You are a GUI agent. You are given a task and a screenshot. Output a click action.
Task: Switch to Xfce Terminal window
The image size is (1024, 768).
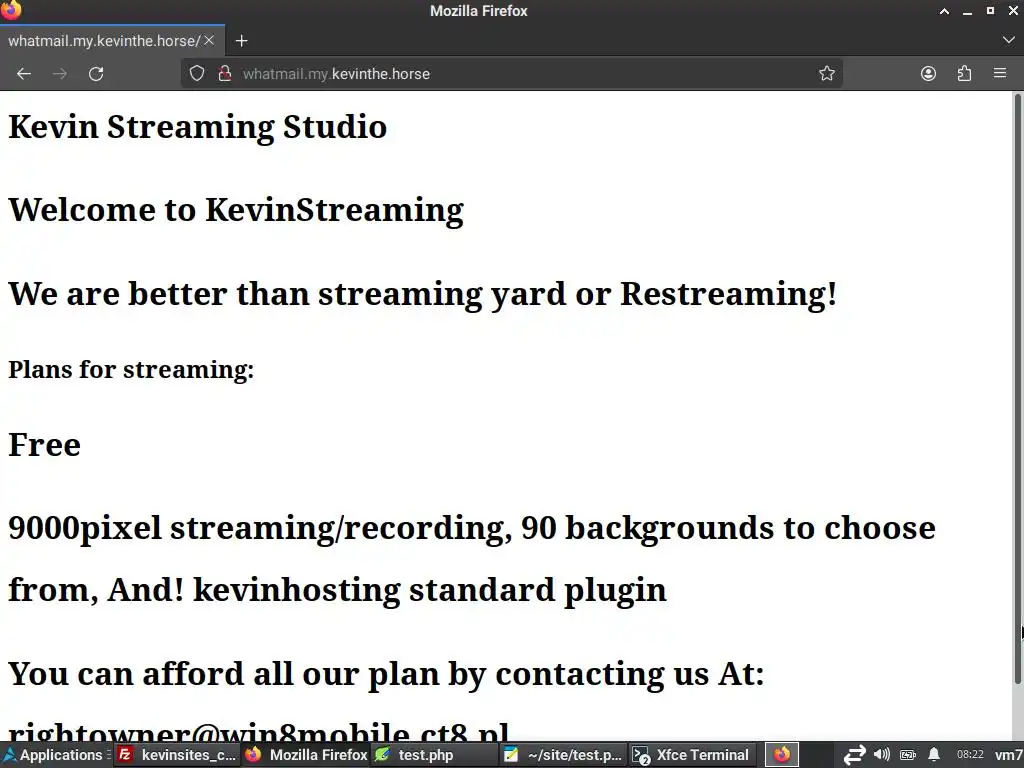click(691, 755)
